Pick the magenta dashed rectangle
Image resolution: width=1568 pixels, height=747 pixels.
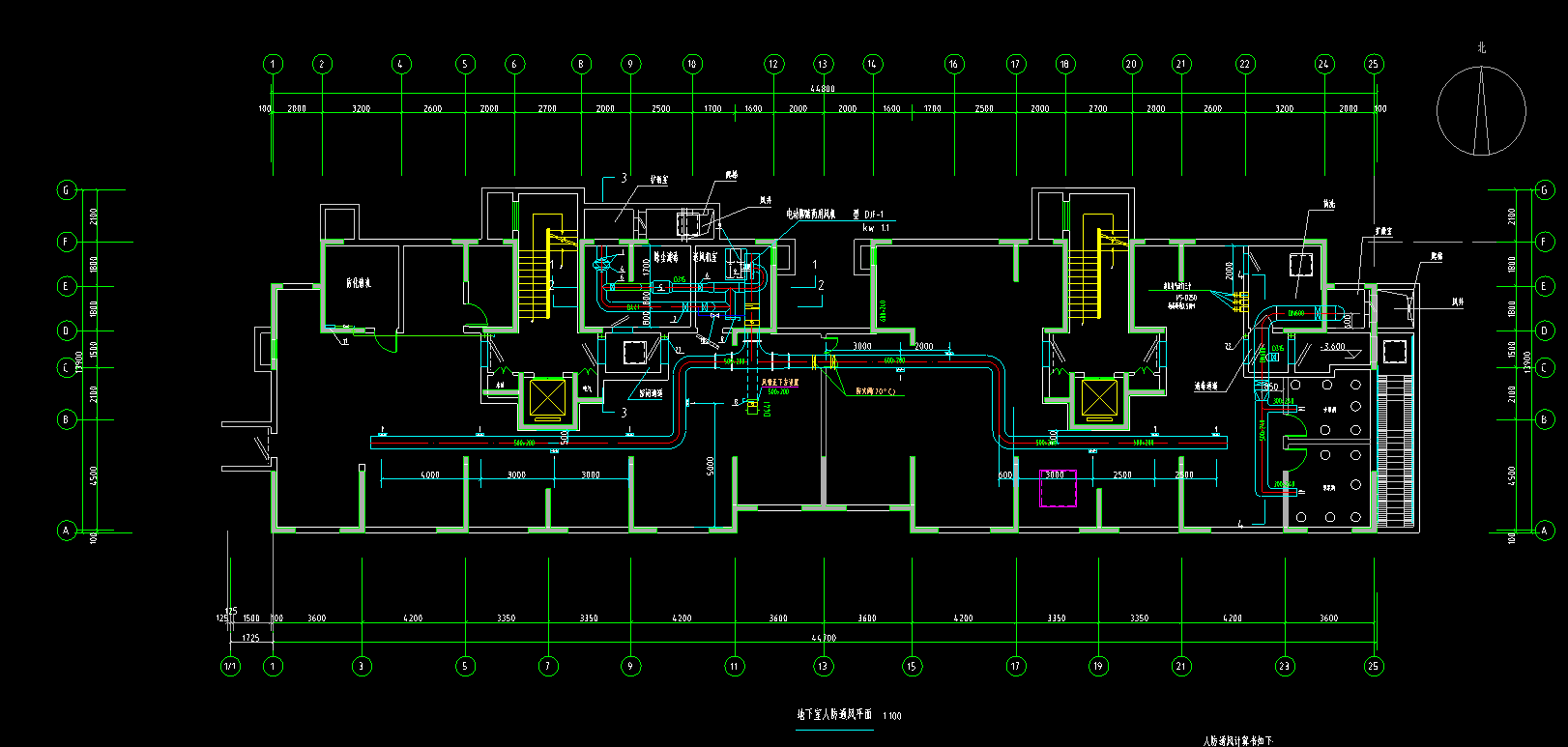pos(1059,488)
